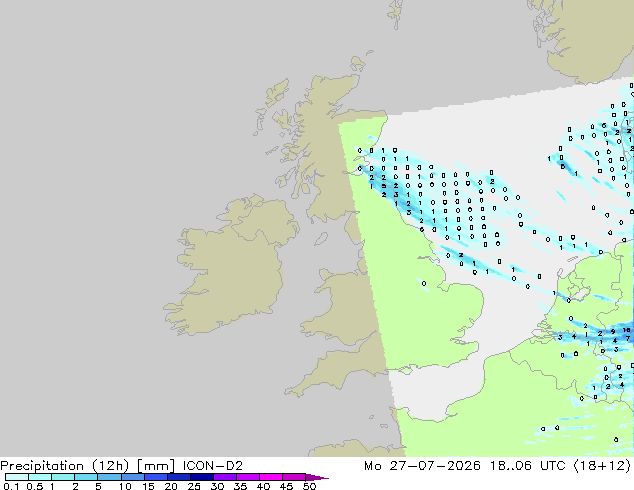
Task: Click the '[mm]' unit label
Action: pos(156,466)
